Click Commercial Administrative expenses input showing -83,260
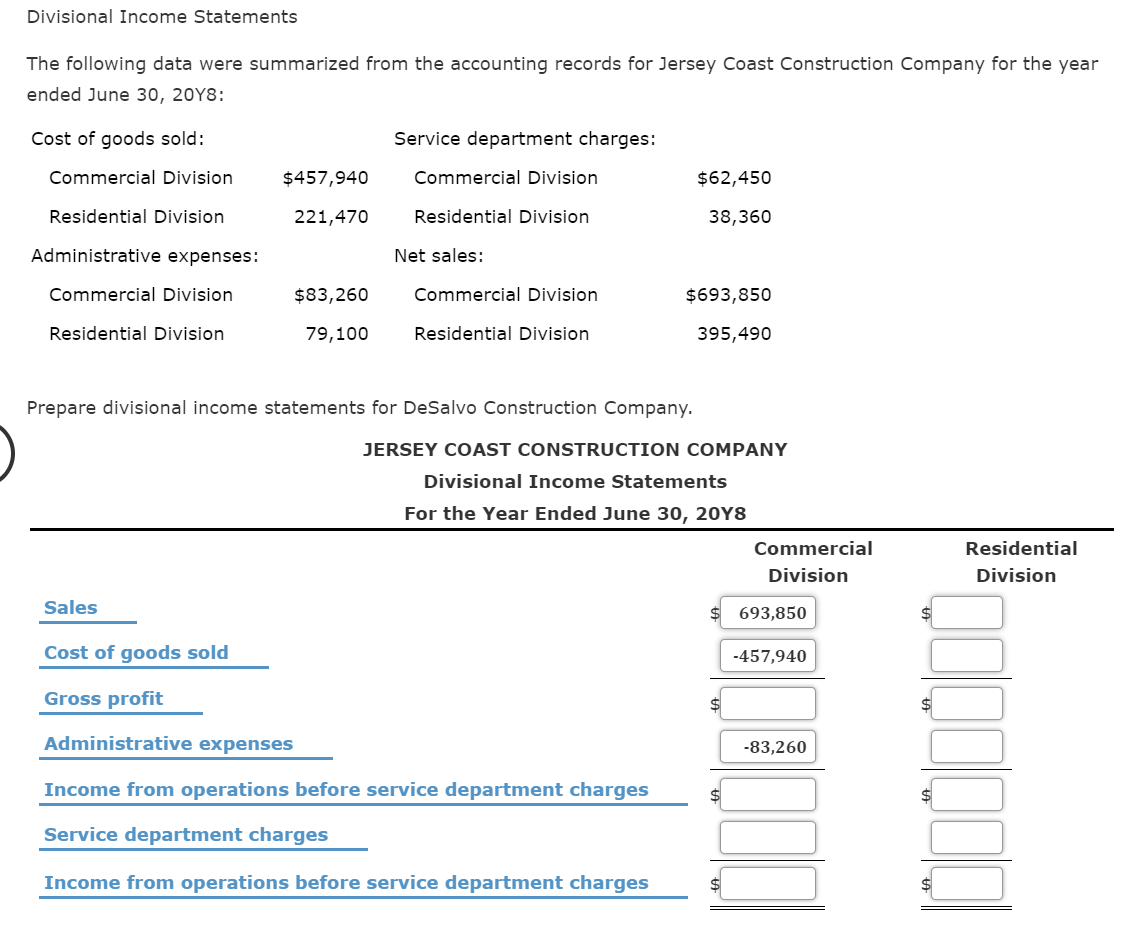Screen dimensions: 1122x935 [x=768, y=747]
